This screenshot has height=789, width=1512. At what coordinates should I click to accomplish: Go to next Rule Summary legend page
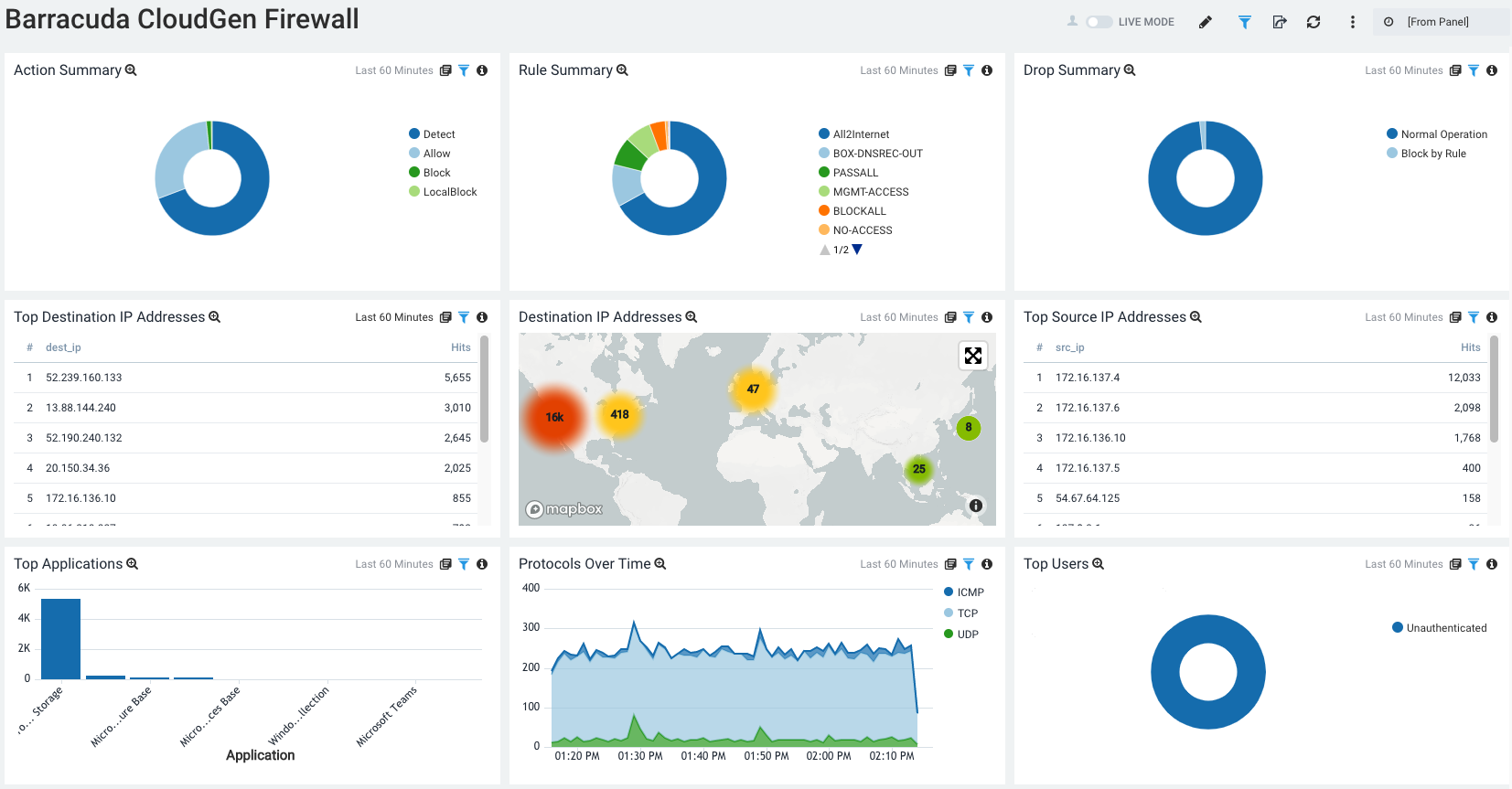[x=857, y=250]
